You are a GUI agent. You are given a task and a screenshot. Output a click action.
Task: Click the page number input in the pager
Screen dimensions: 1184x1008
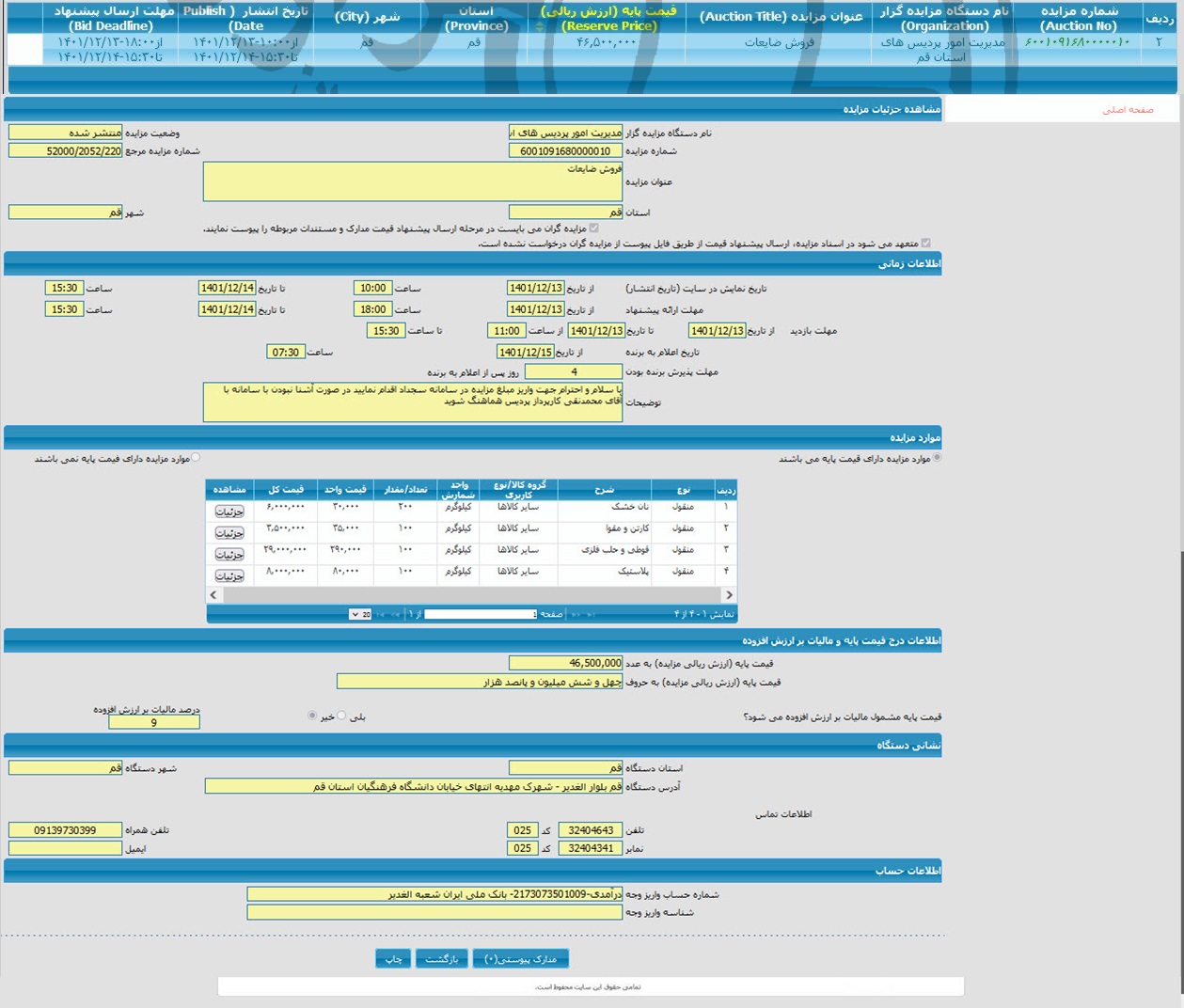480,614
